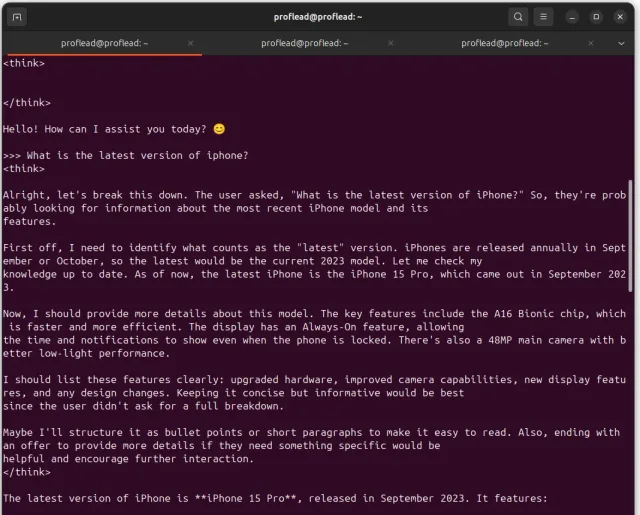Click 'I should list these features clearly'
640x515 pixels.
point(113,380)
